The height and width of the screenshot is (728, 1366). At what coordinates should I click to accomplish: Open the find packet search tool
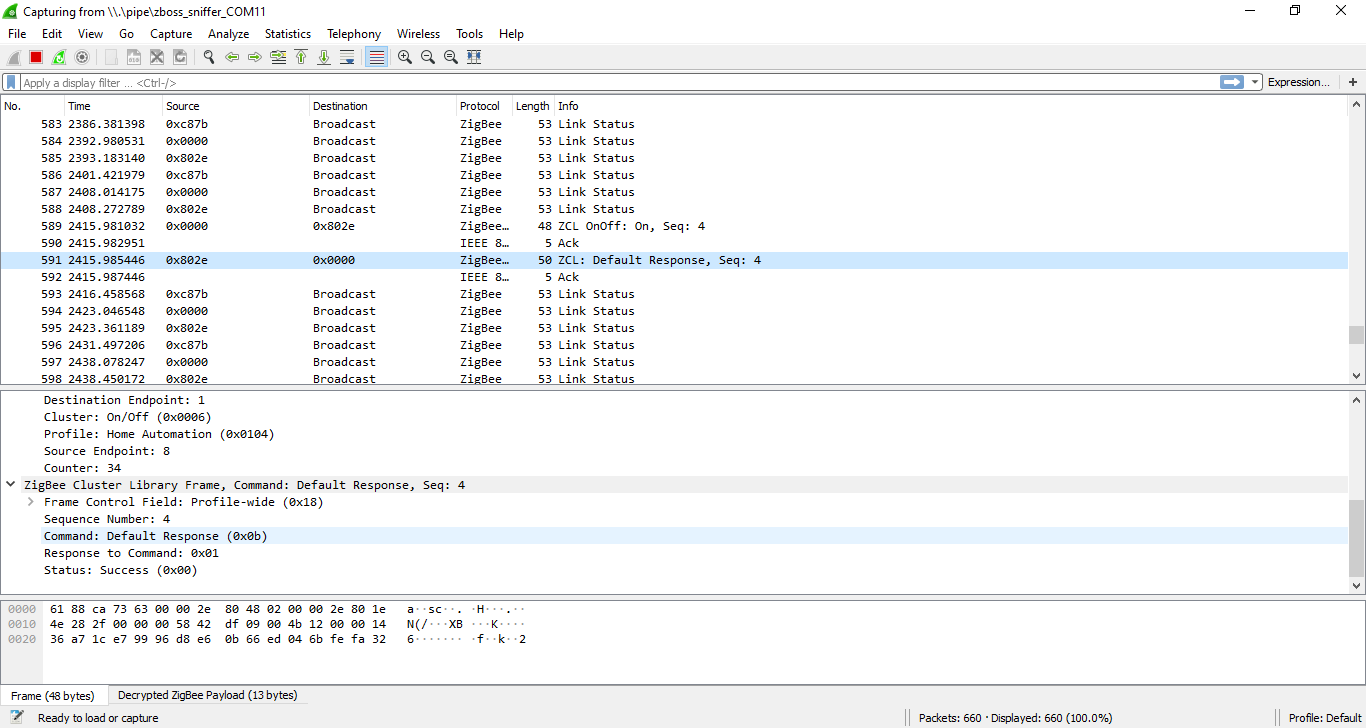tap(209, 57)
